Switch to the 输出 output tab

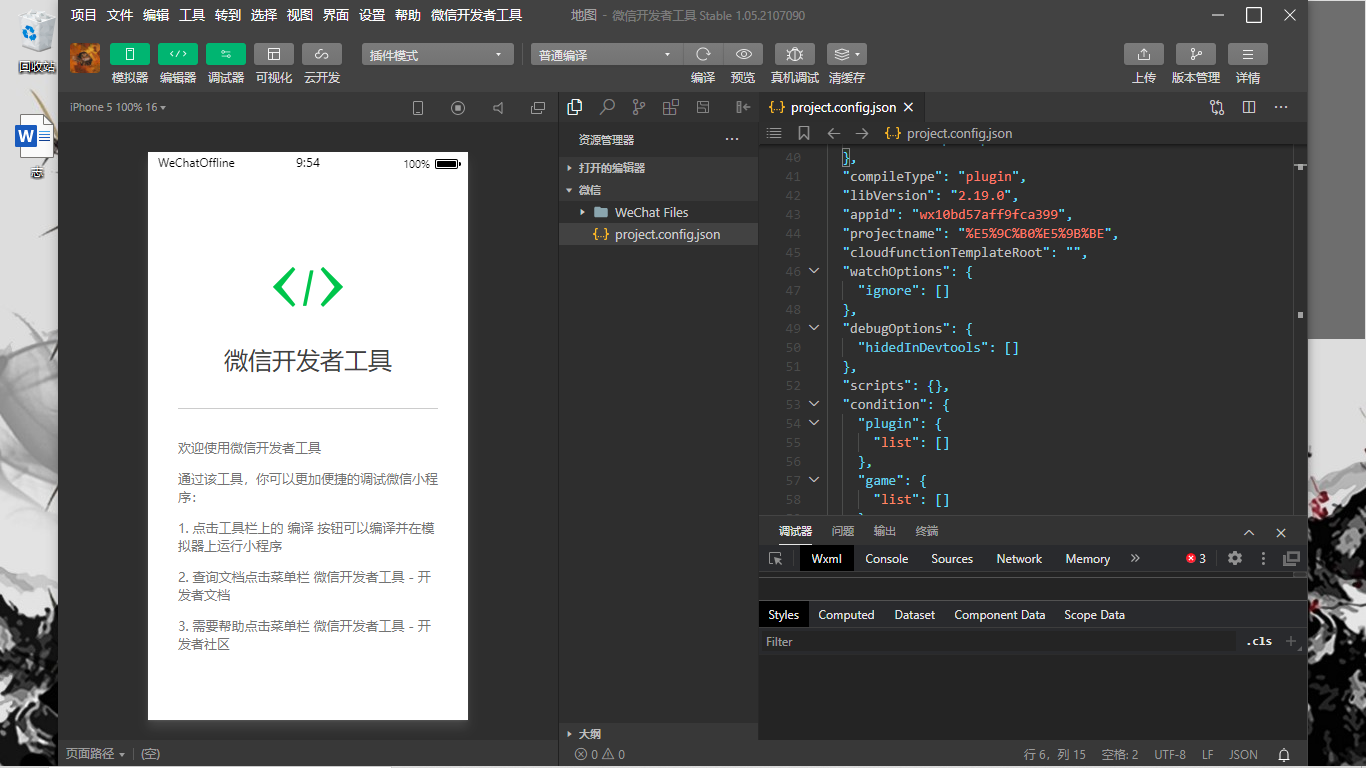coord(885,531)
